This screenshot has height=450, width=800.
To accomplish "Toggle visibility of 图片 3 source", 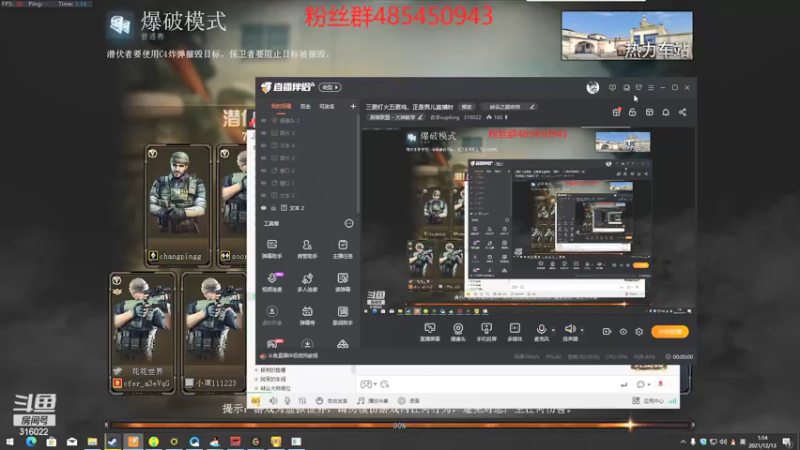I will (x=264, y=133).
